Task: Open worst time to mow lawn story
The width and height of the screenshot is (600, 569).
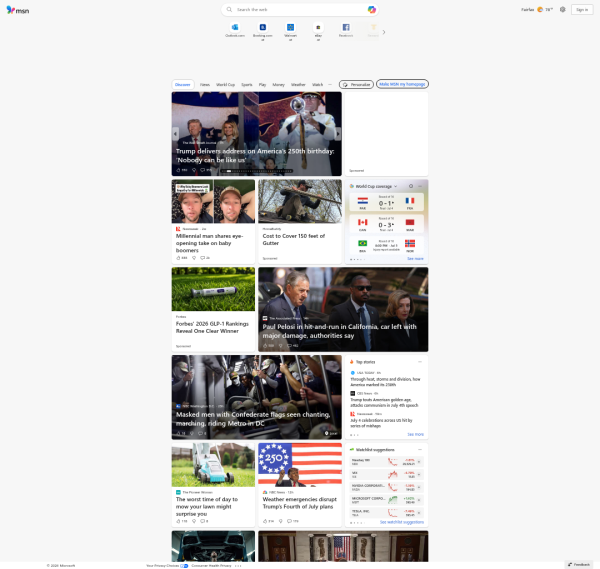Action: 207,507
